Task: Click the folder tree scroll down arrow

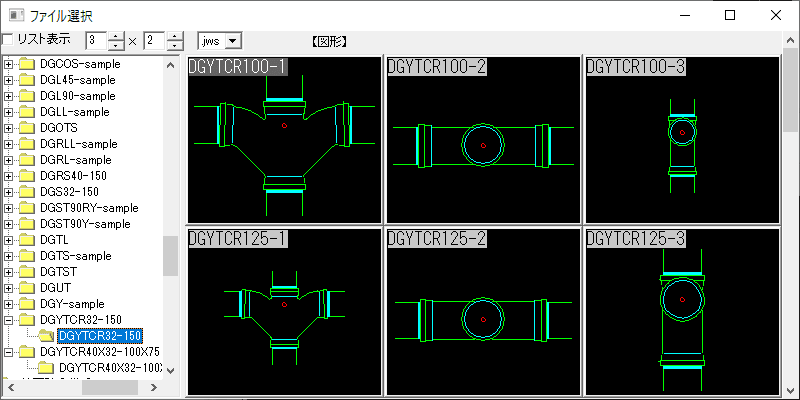Action: pyautogui.click(x=171, y=371)
